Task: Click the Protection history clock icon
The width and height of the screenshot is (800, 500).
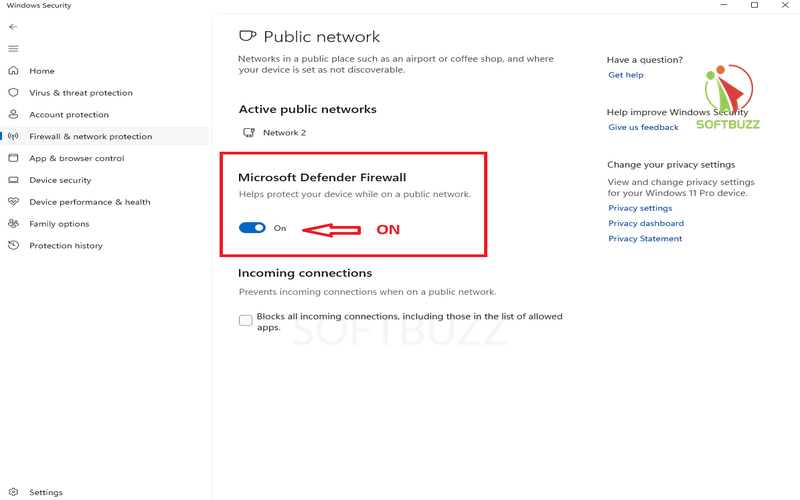Action: coord(13,245)
